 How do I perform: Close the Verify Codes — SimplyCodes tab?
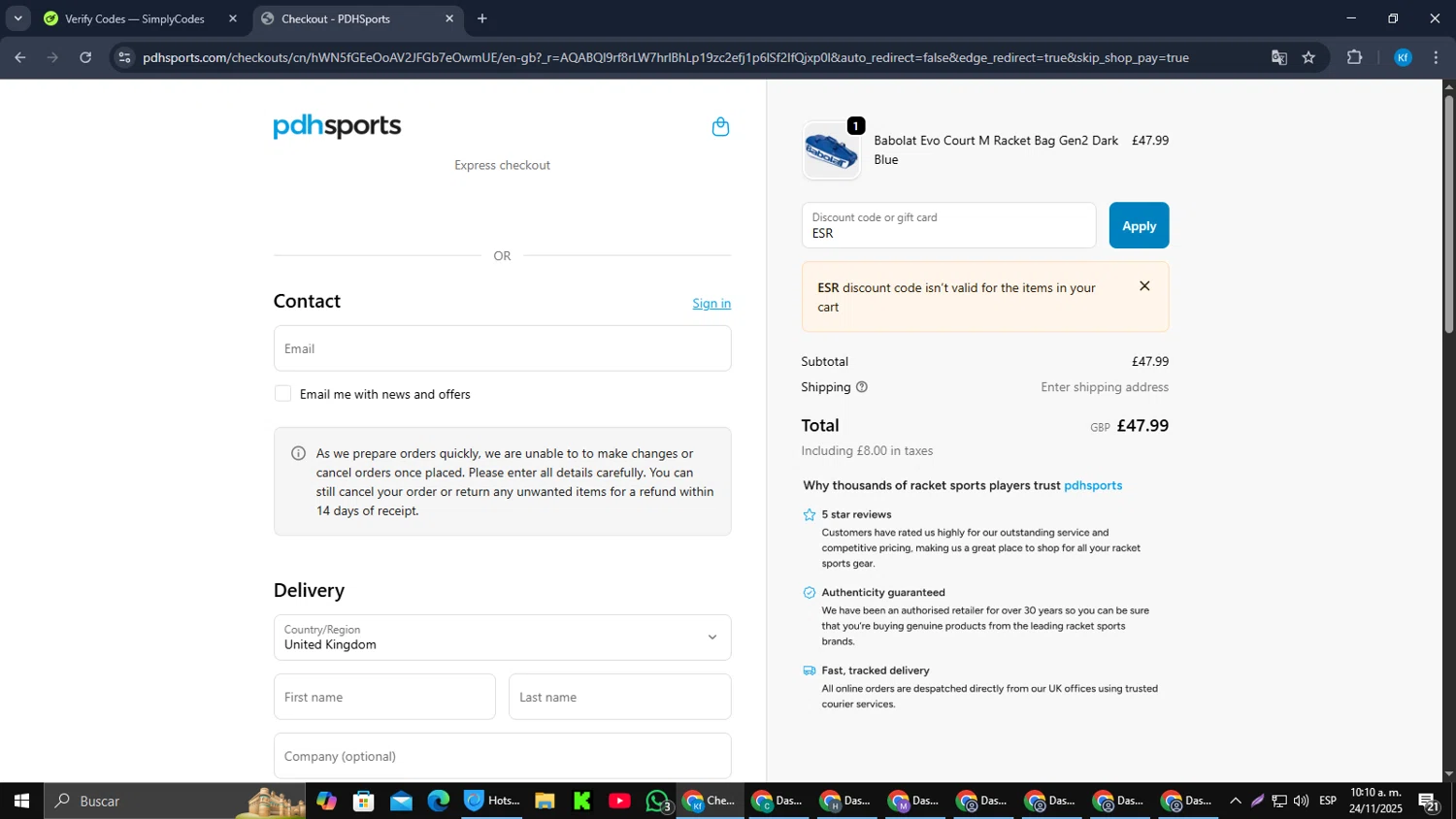(233, 18)
